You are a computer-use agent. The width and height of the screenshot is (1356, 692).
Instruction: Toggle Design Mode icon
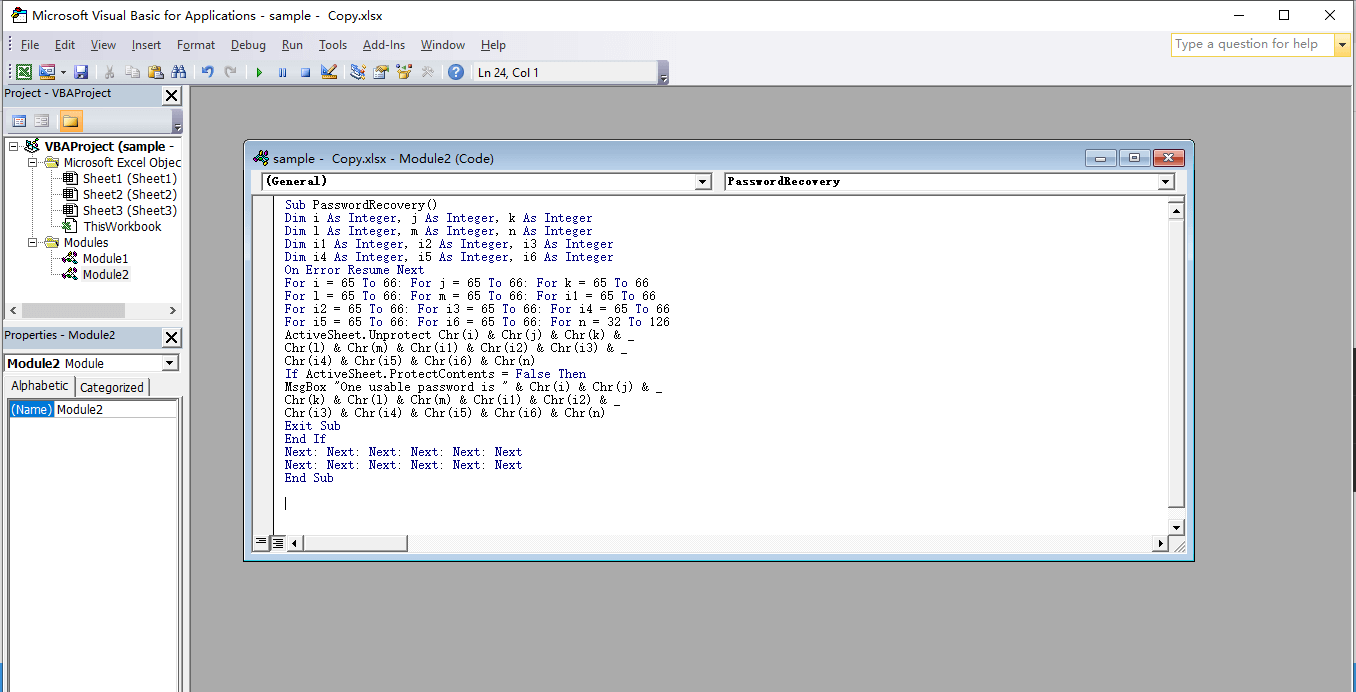329,72
